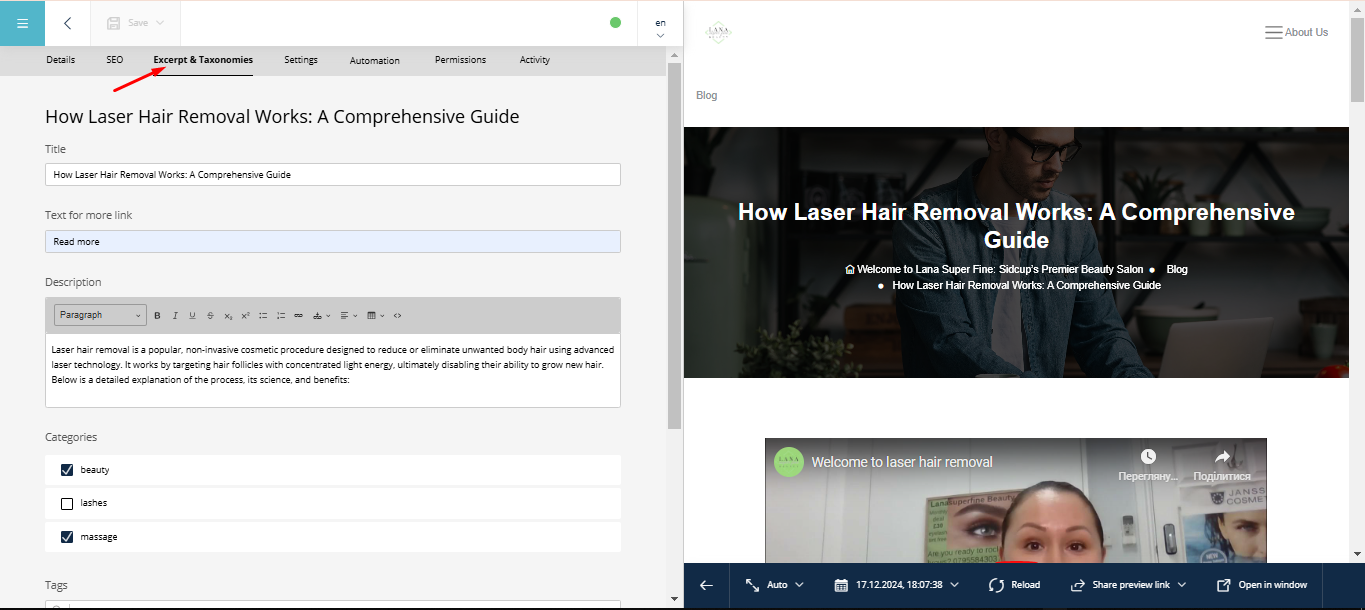The image size is (1365, 610).
Task: Open the Permissions tab
Action: point(460,60)
